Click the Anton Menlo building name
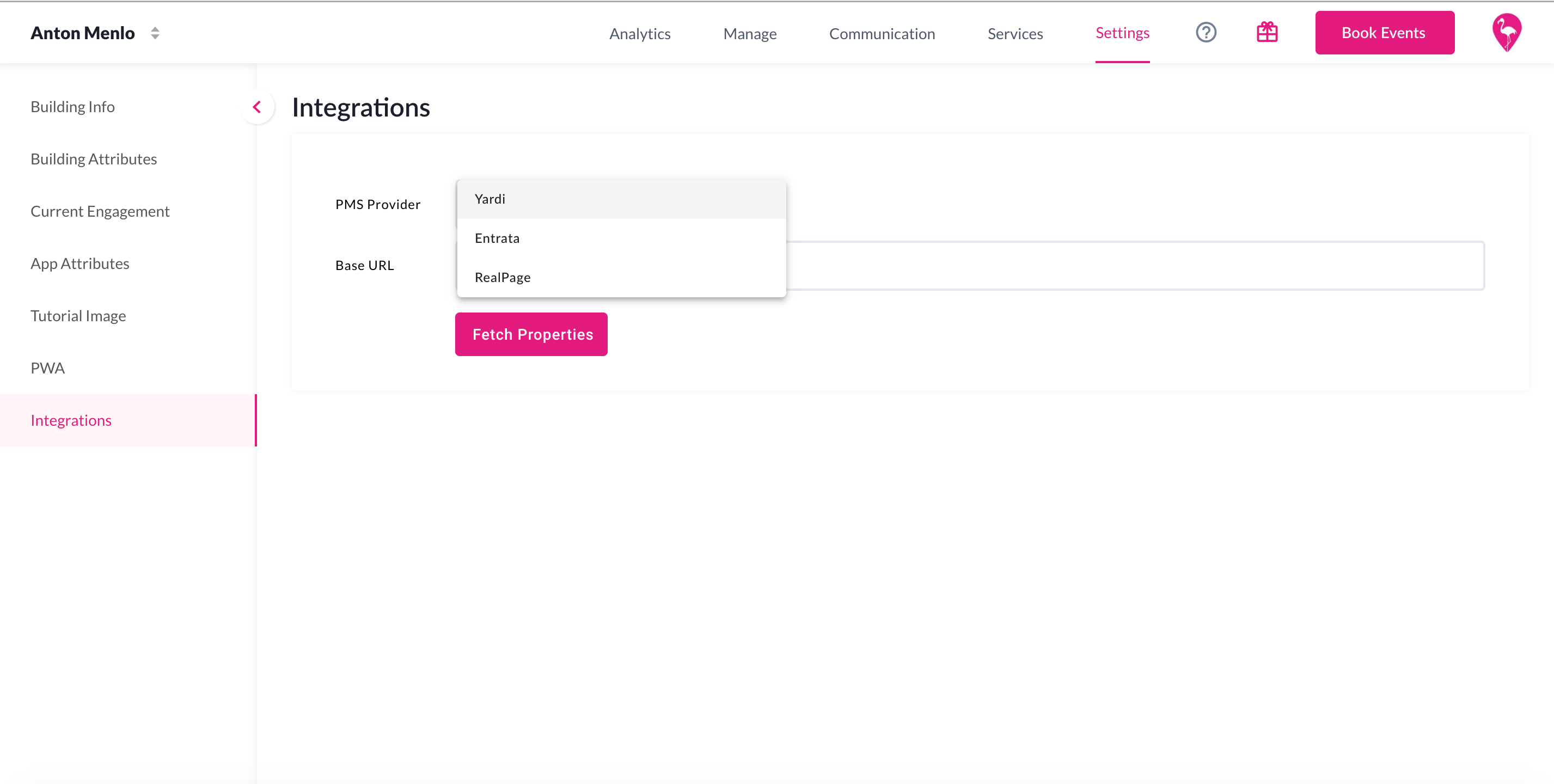Viewport: 1554px width, 784px height. coord(83,33)
